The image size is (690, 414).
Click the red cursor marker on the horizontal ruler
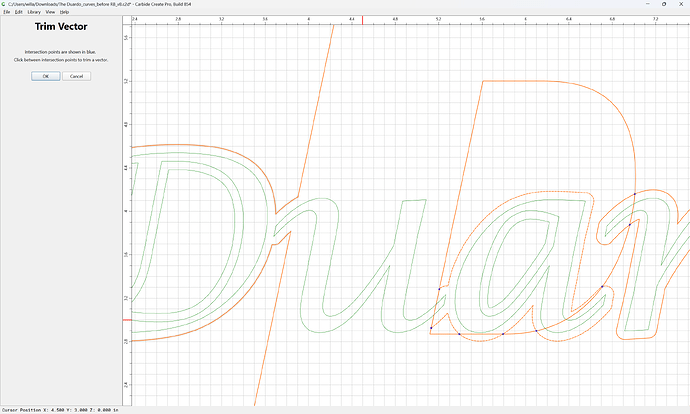click(x=363, y=20)
